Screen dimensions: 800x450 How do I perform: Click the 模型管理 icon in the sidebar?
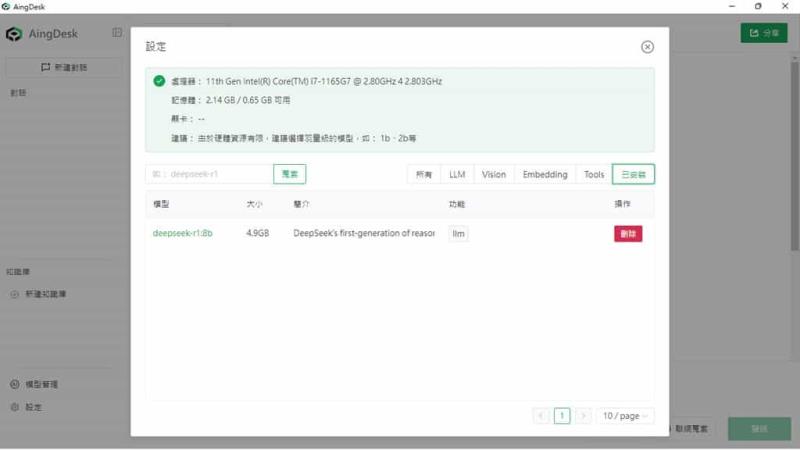point(15,384)
